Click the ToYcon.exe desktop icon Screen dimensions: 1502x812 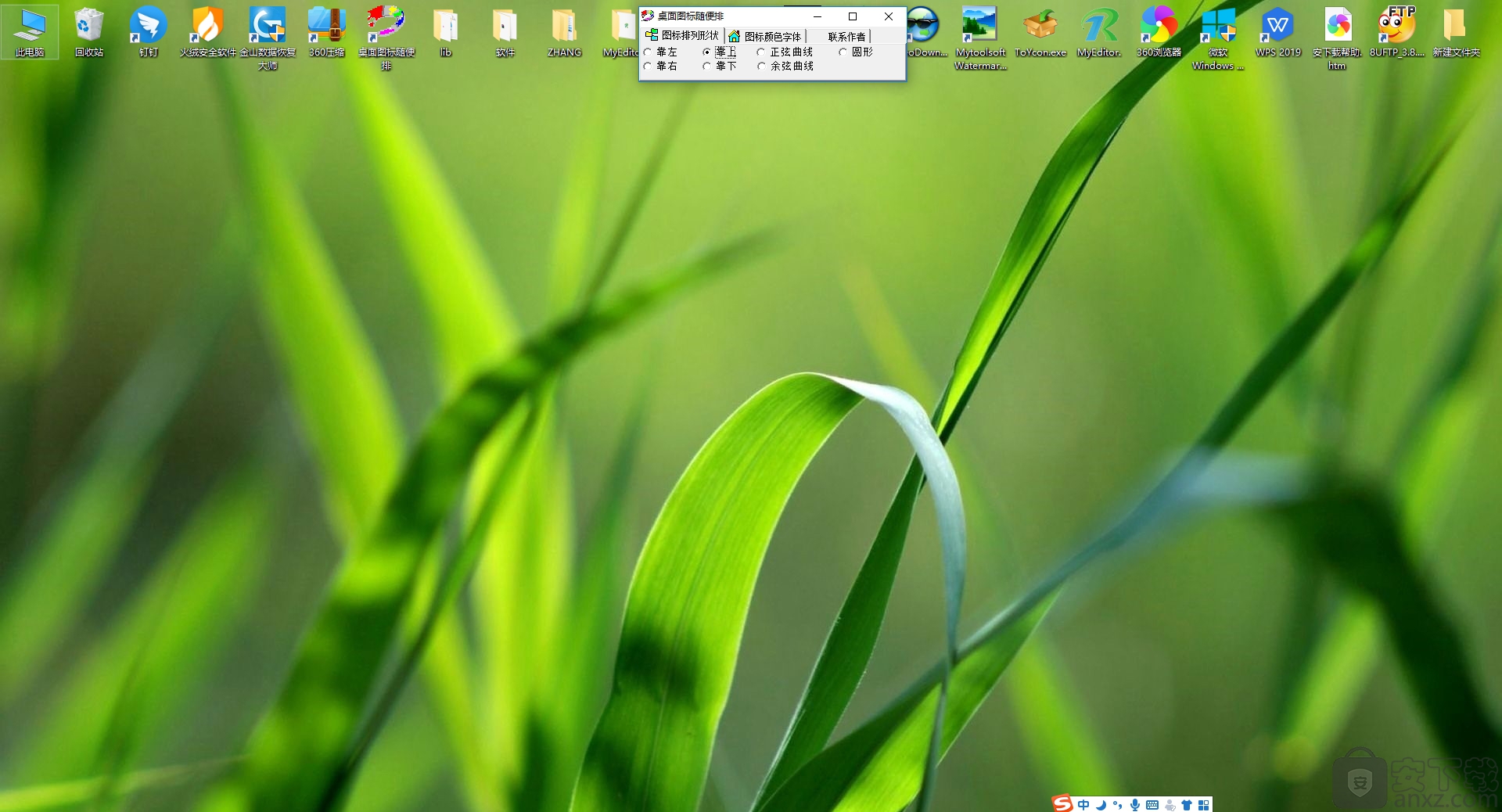point(1040,31)
